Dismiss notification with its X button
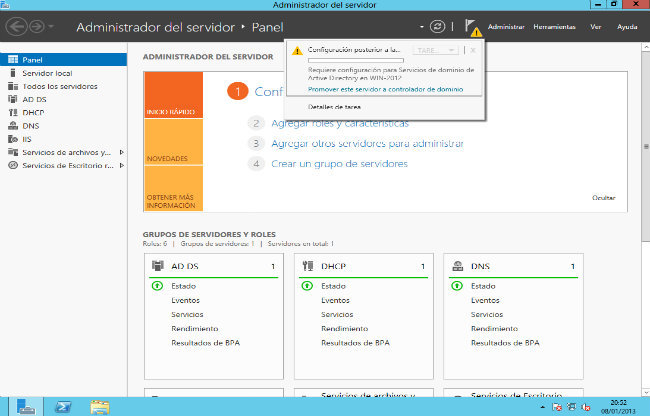 pos(473,49)
